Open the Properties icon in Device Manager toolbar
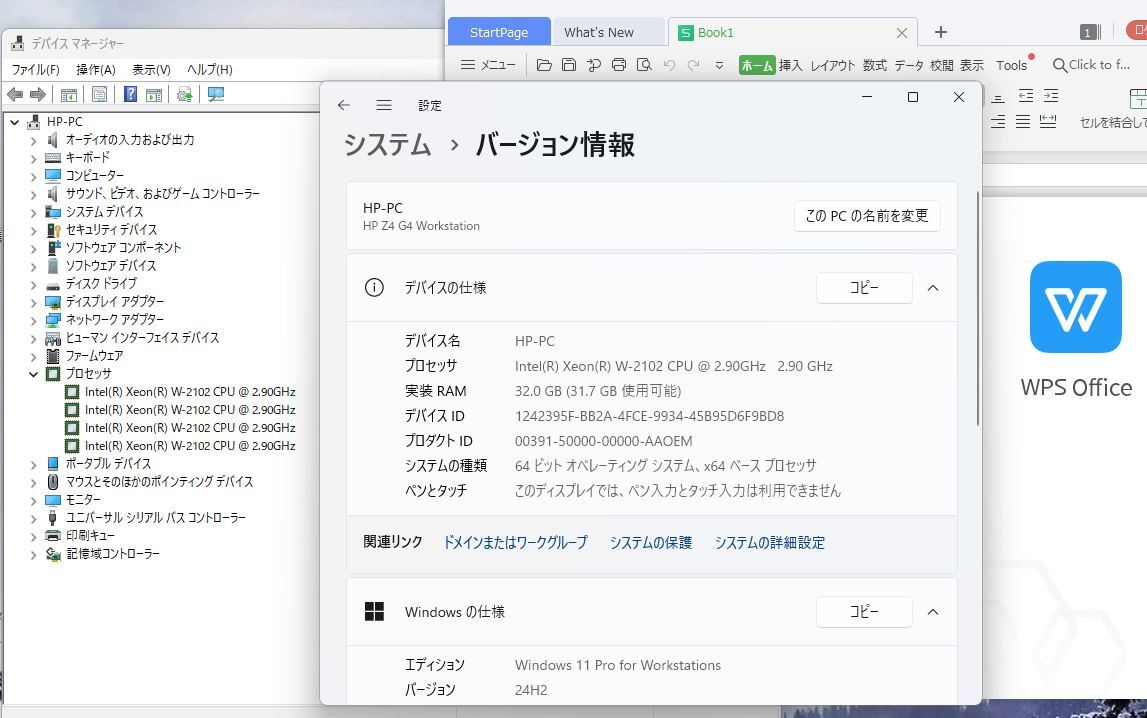1147x718 pixels. click(99, 94)
